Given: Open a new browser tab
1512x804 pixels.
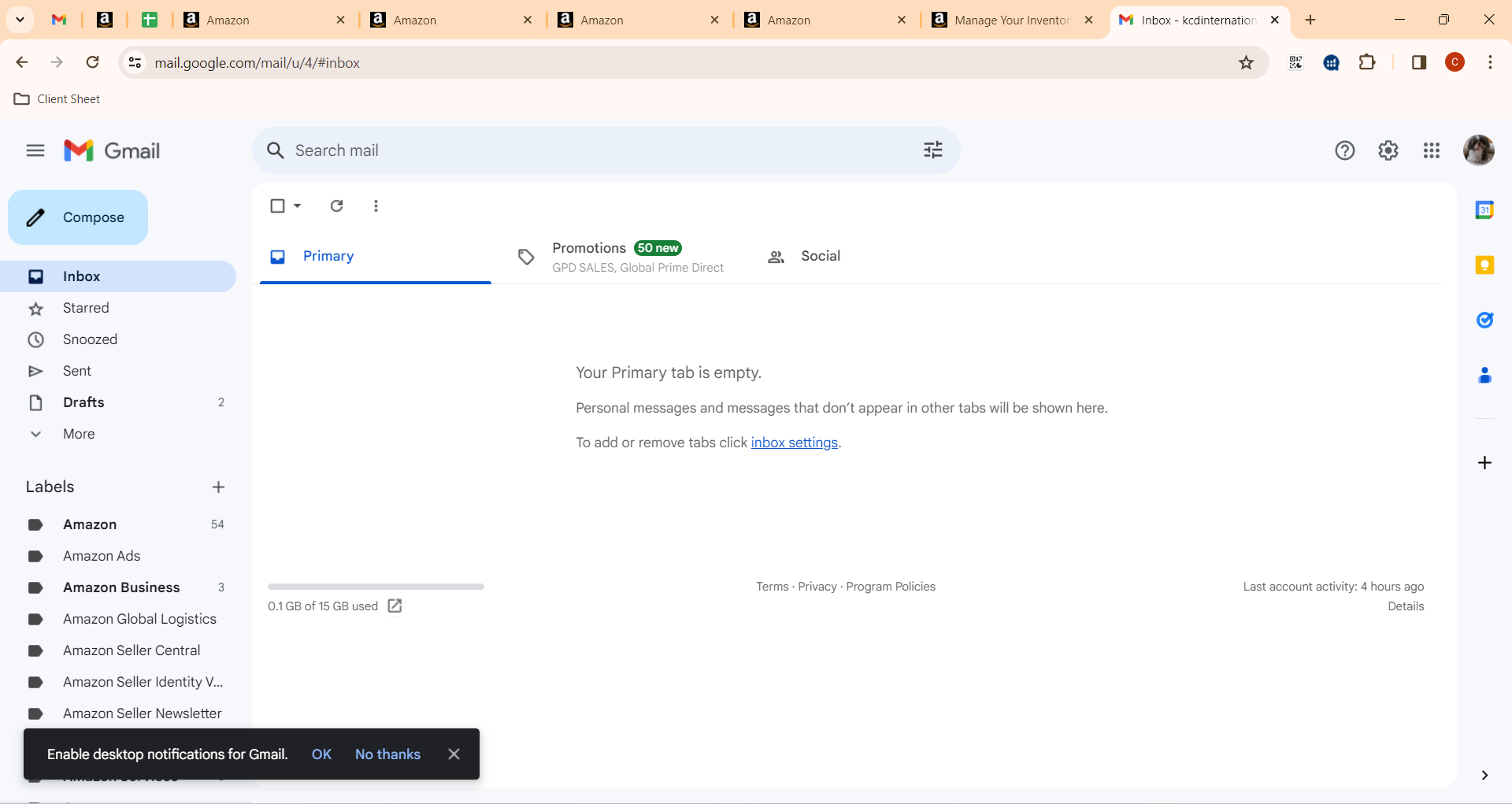Looking at the screenshot, I should coord(1310,20).
